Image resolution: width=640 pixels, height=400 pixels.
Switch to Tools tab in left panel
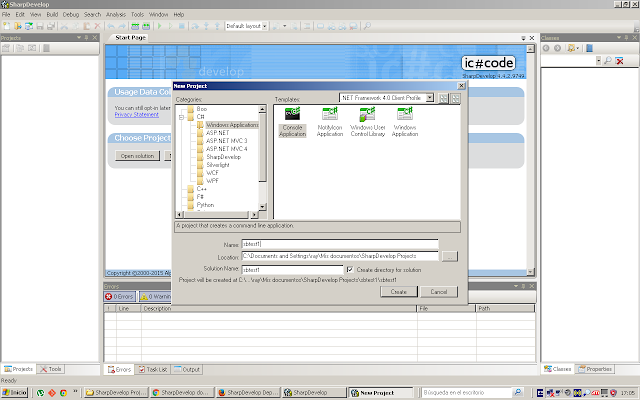pos(51,369)
